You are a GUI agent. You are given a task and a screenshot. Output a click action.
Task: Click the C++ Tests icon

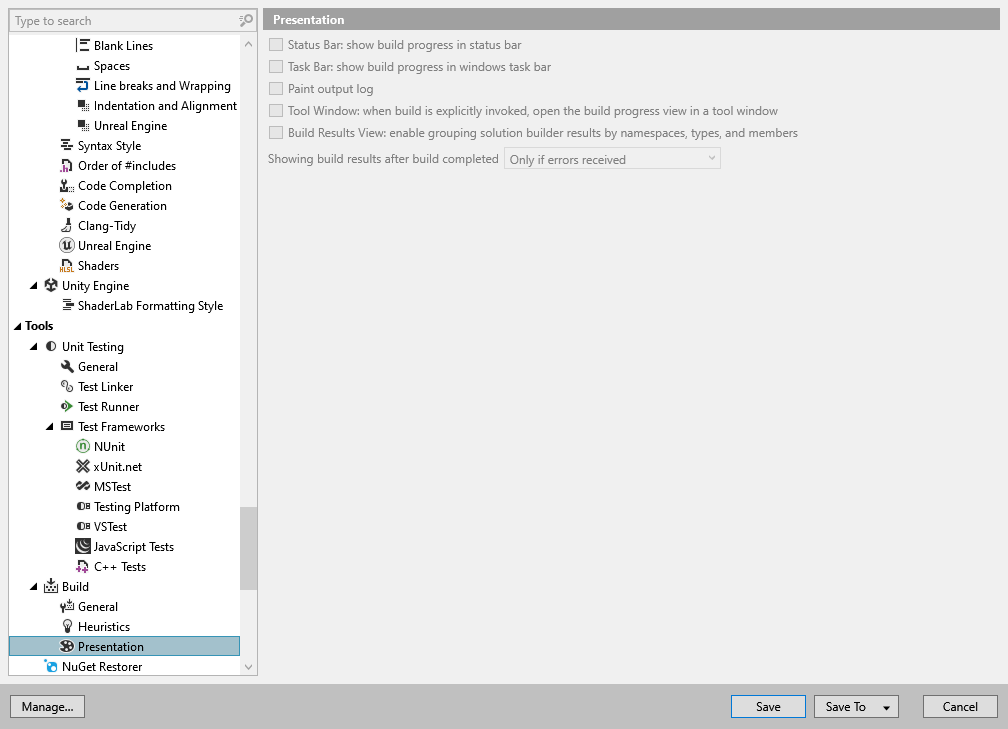click(83, 566)
